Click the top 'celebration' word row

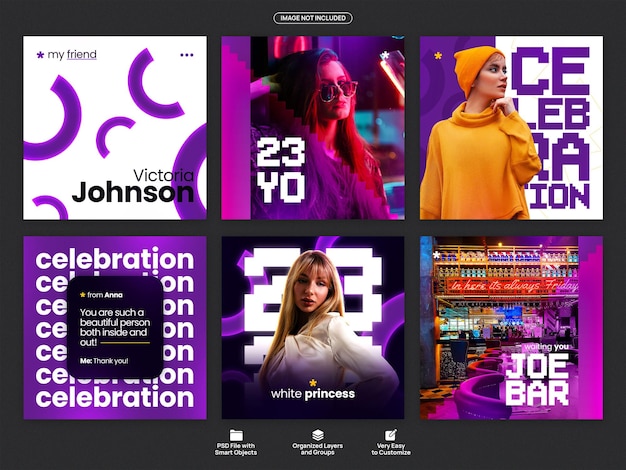pyautogui.click(x=115, y=259)
